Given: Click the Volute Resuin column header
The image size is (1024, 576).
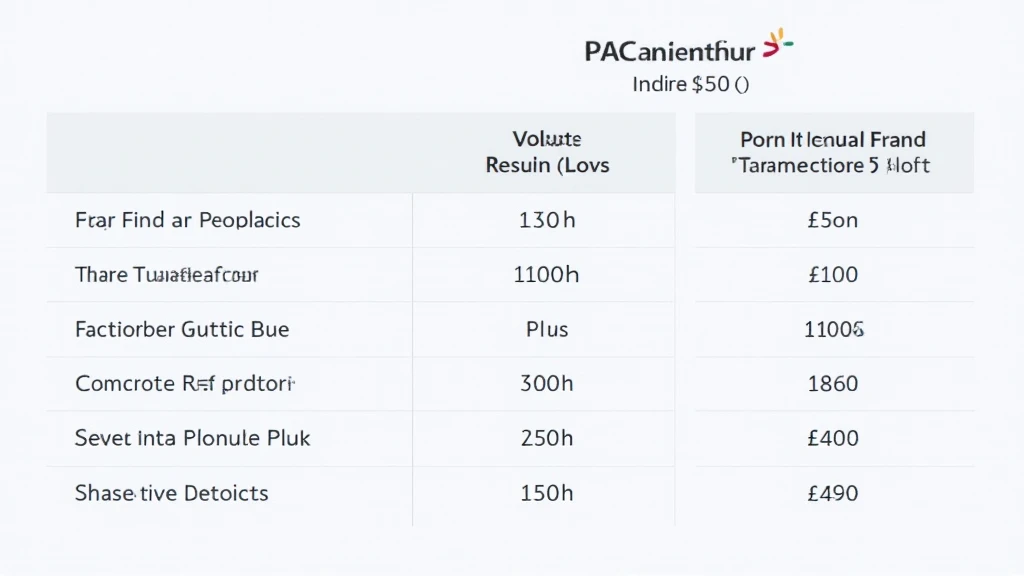Looking at the screenshot, I should click(547, 152).
